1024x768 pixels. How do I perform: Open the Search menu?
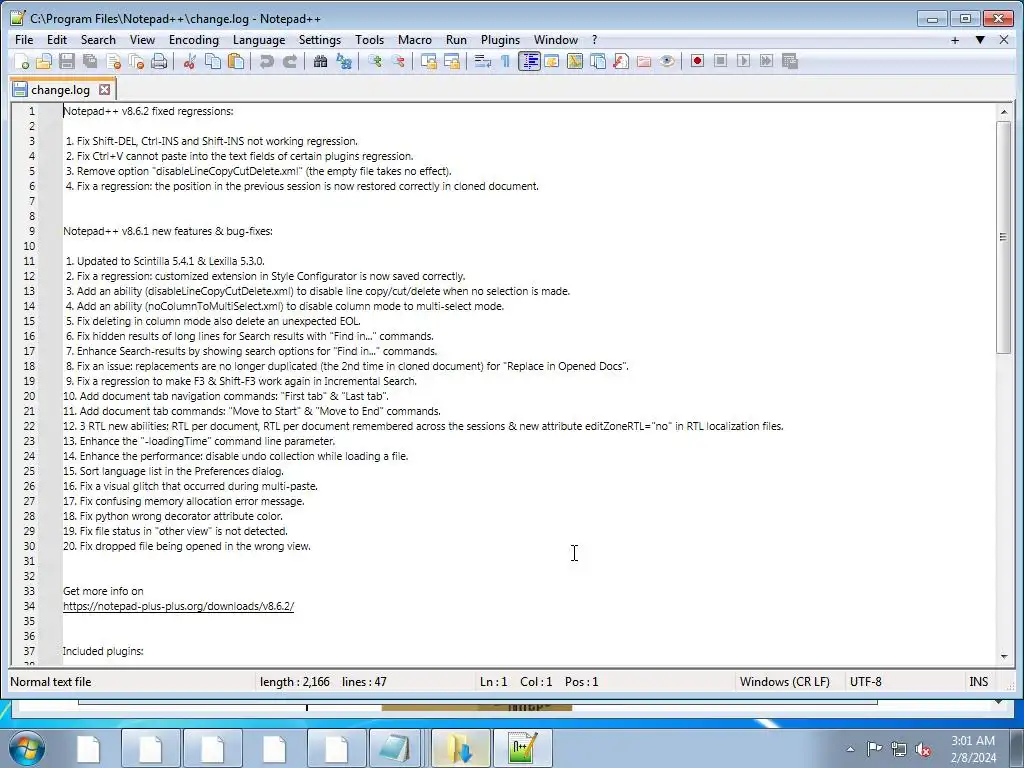pos(98,40)
